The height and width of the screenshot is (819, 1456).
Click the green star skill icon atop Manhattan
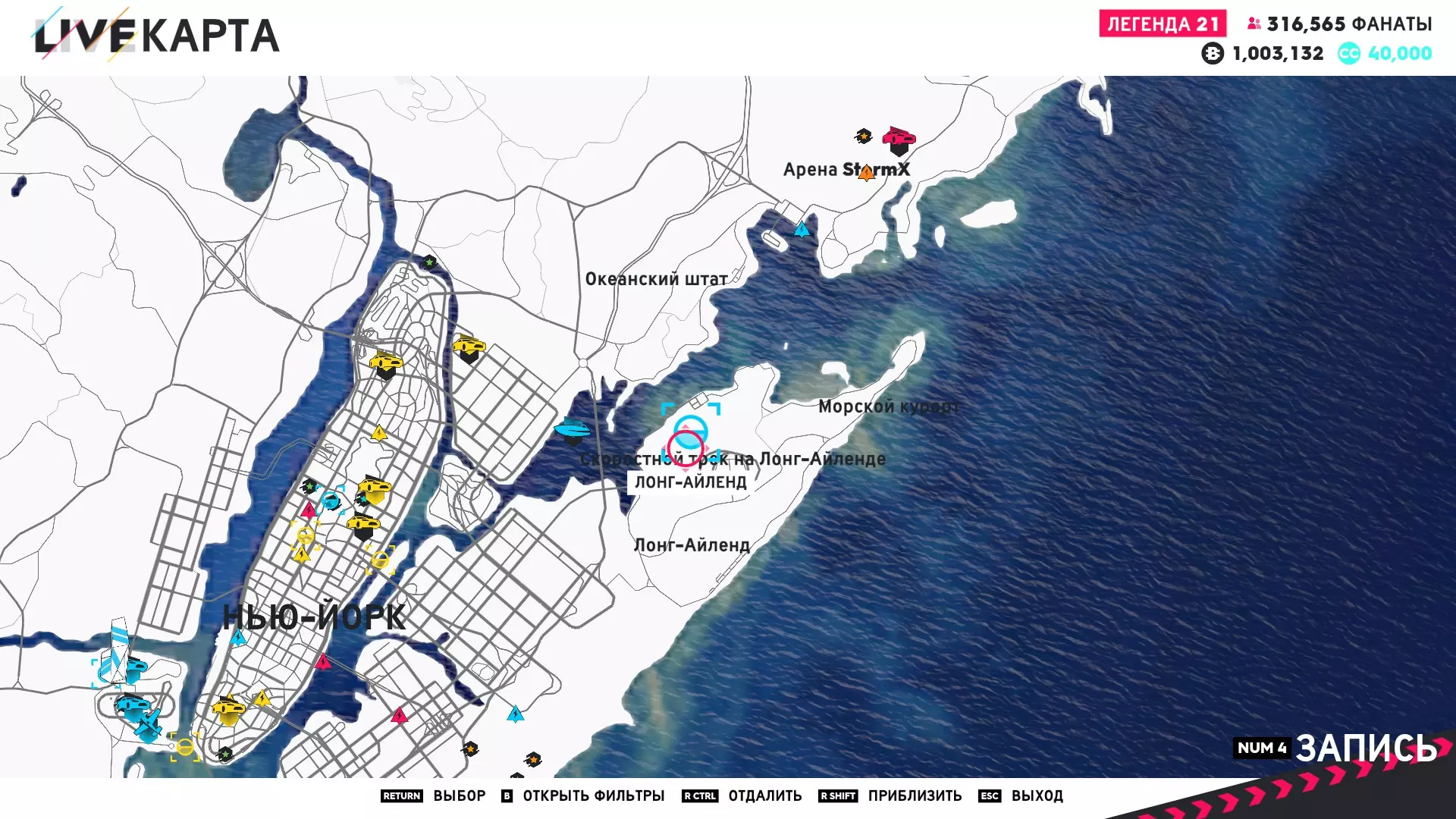pos(429,262)
